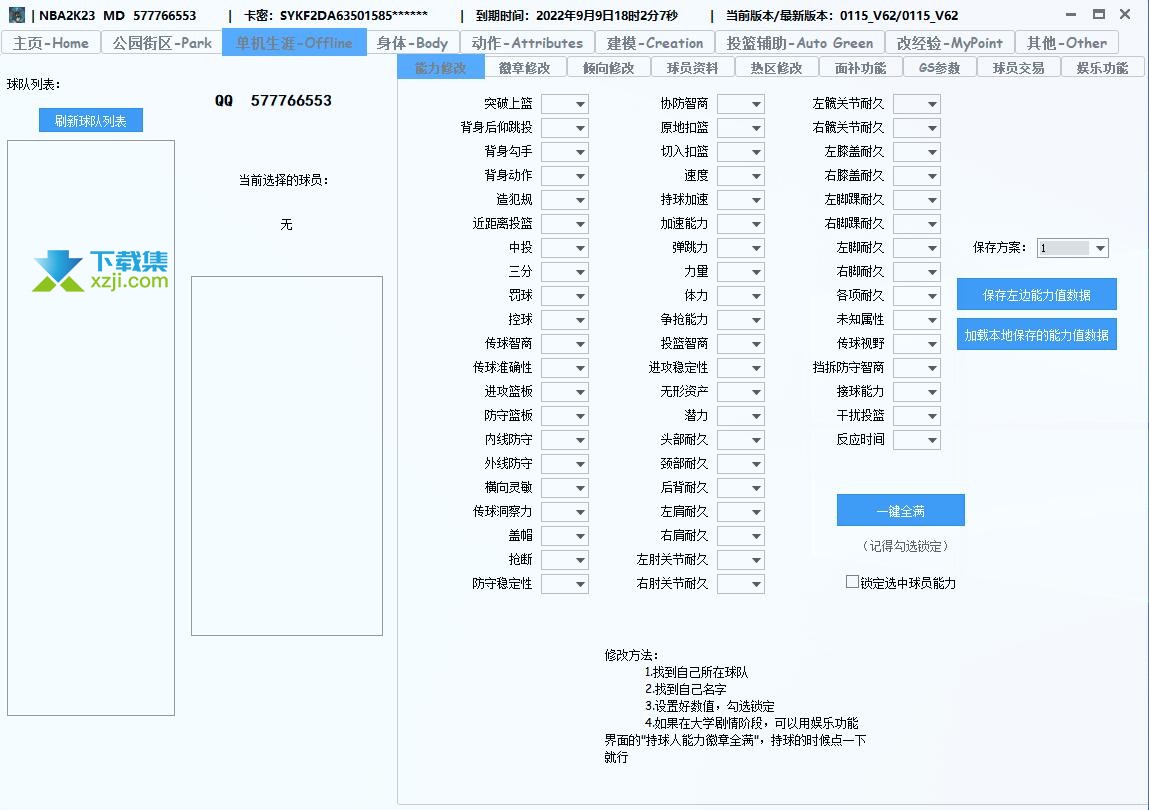Expand the 突破上篮 dropdown
This screenshot has height=810, width=1149.
coord(565,104)
